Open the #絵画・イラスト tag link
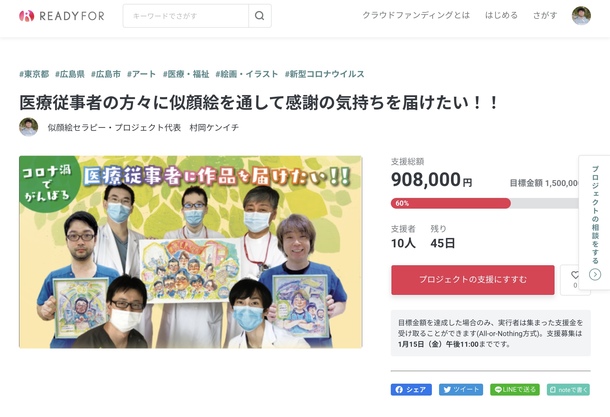The height and width of the screenshot is (417, 610). (247, 74)
